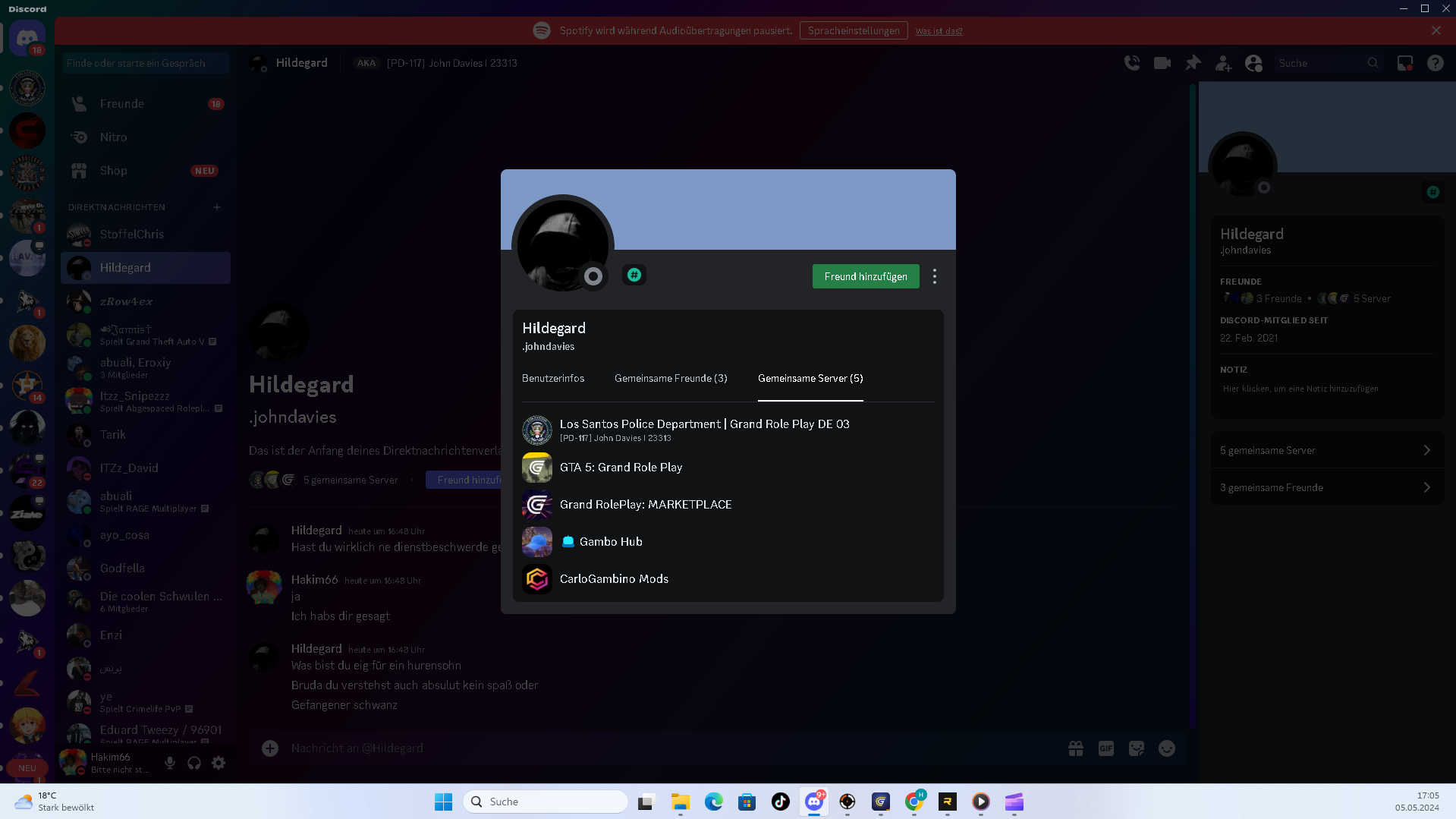Open the inbox icon in header

pyautogui.click(x=1405, y=63)
